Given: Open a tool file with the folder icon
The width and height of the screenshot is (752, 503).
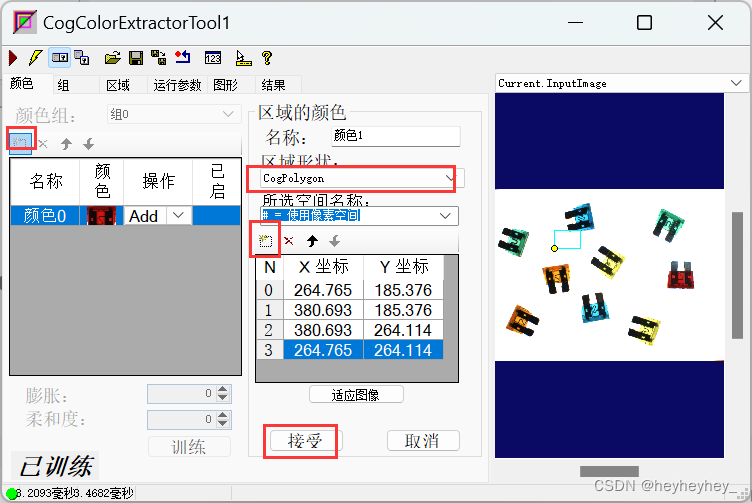Looking at the screenshot, I should pyautogui.click(x=113, y=58).
